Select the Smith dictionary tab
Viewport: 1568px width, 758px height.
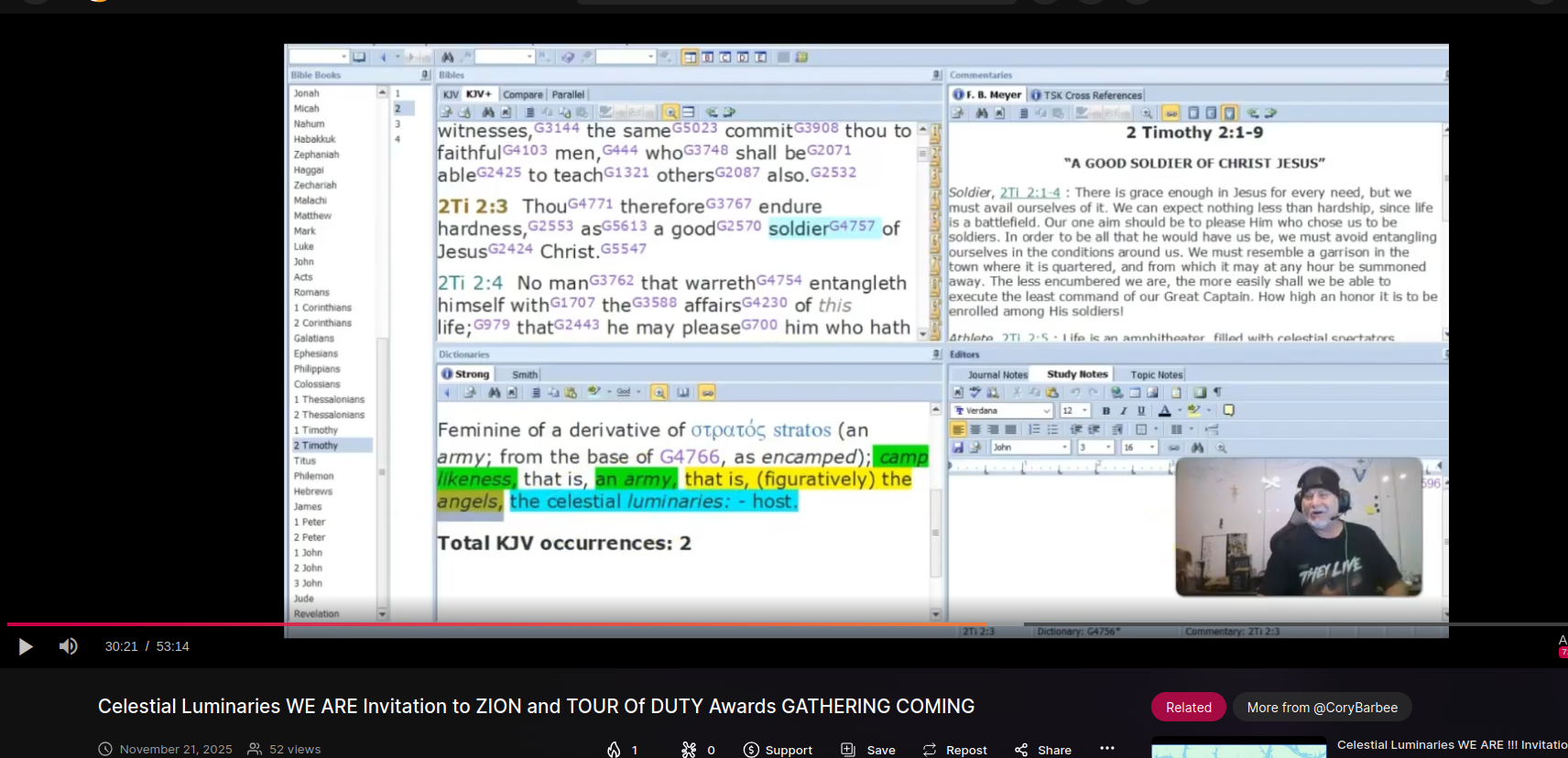pos(525,374)
